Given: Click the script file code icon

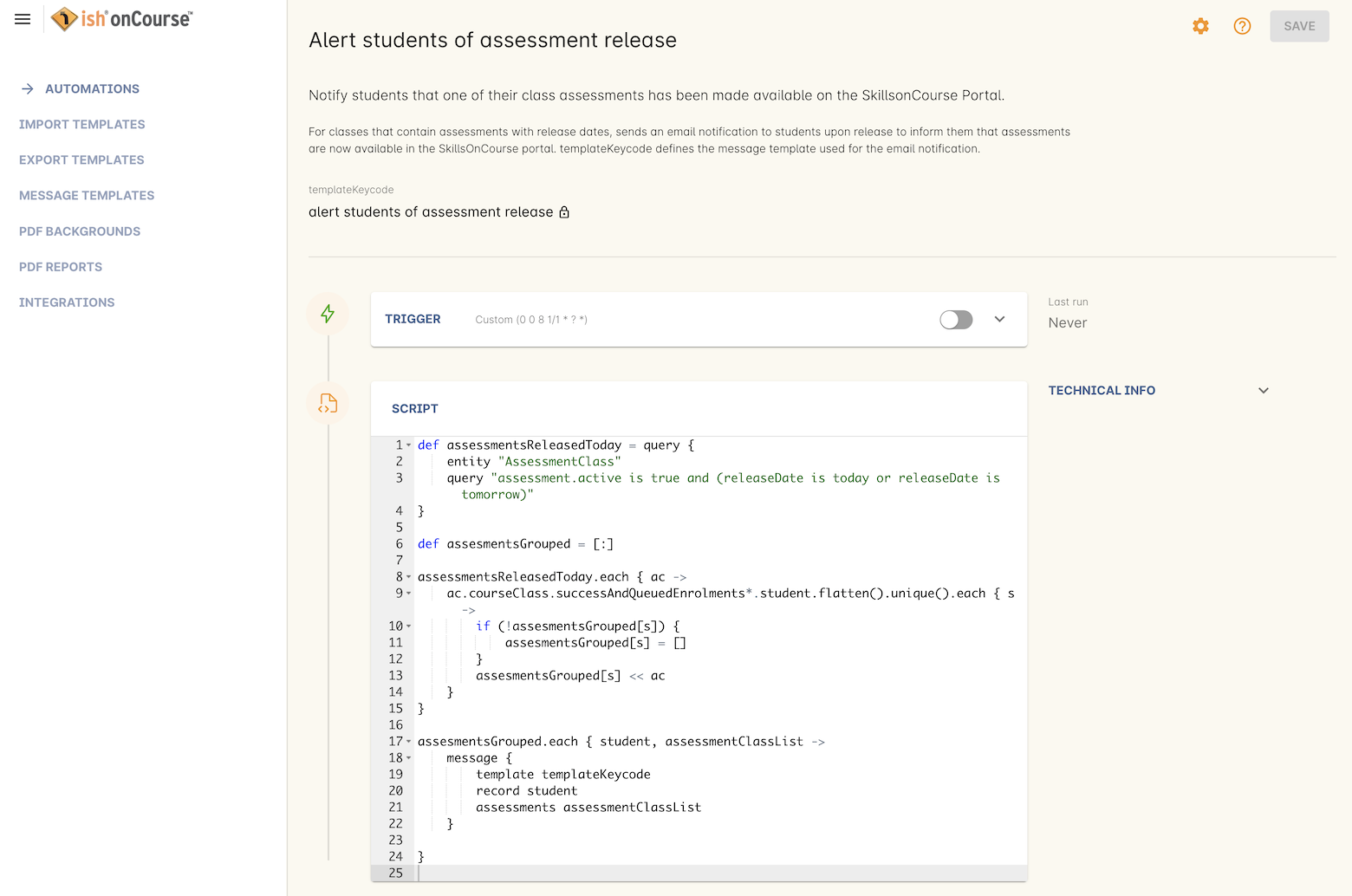Looking at the screenshot, I should 328,404.
